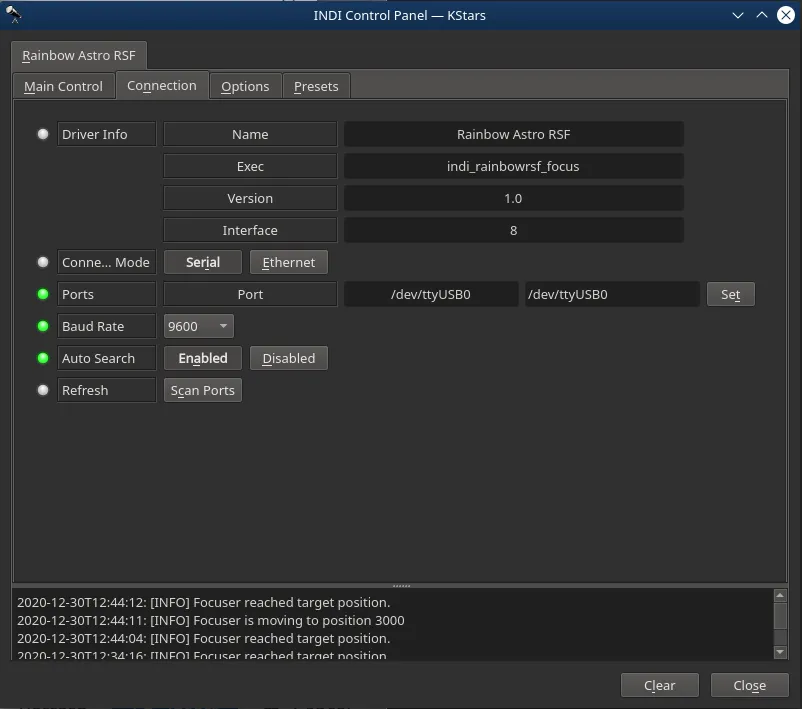This screenshot has height=709, width=802.
Task: Disable Auto Search
Action: click(288, 358)
